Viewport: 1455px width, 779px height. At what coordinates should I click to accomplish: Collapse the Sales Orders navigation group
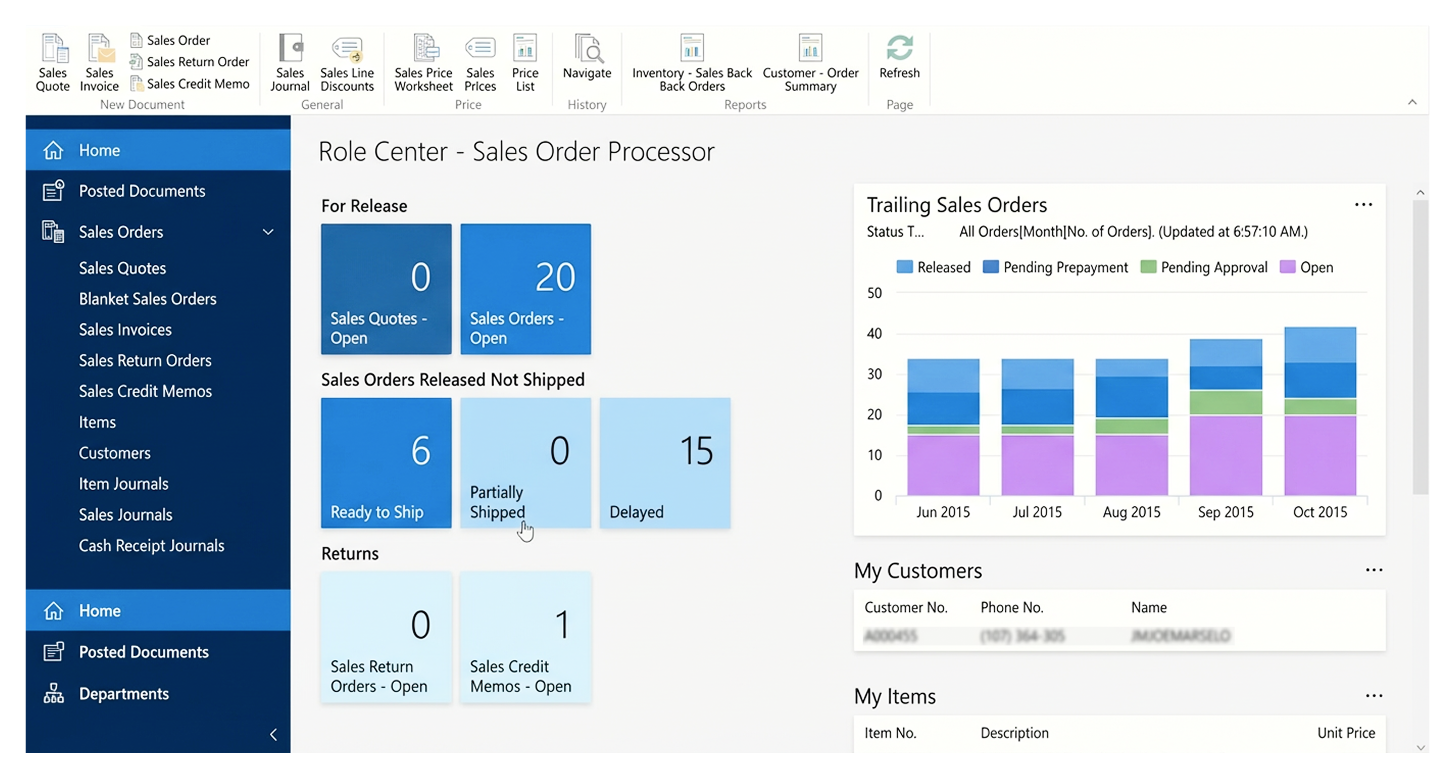pyautogui.click(x=268, y=232)
